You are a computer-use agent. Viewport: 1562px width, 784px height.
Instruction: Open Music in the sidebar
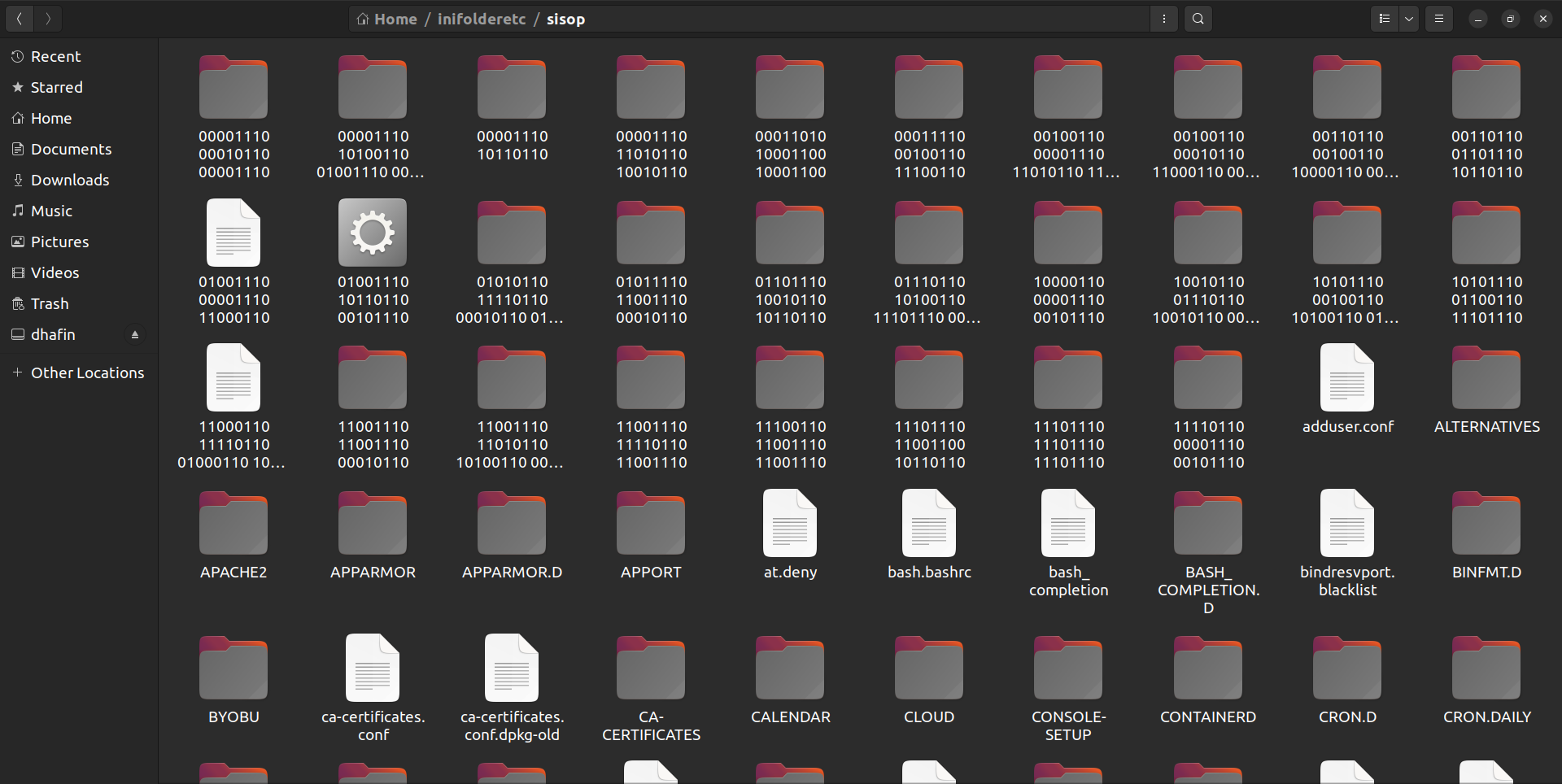(x=79, y=211)
